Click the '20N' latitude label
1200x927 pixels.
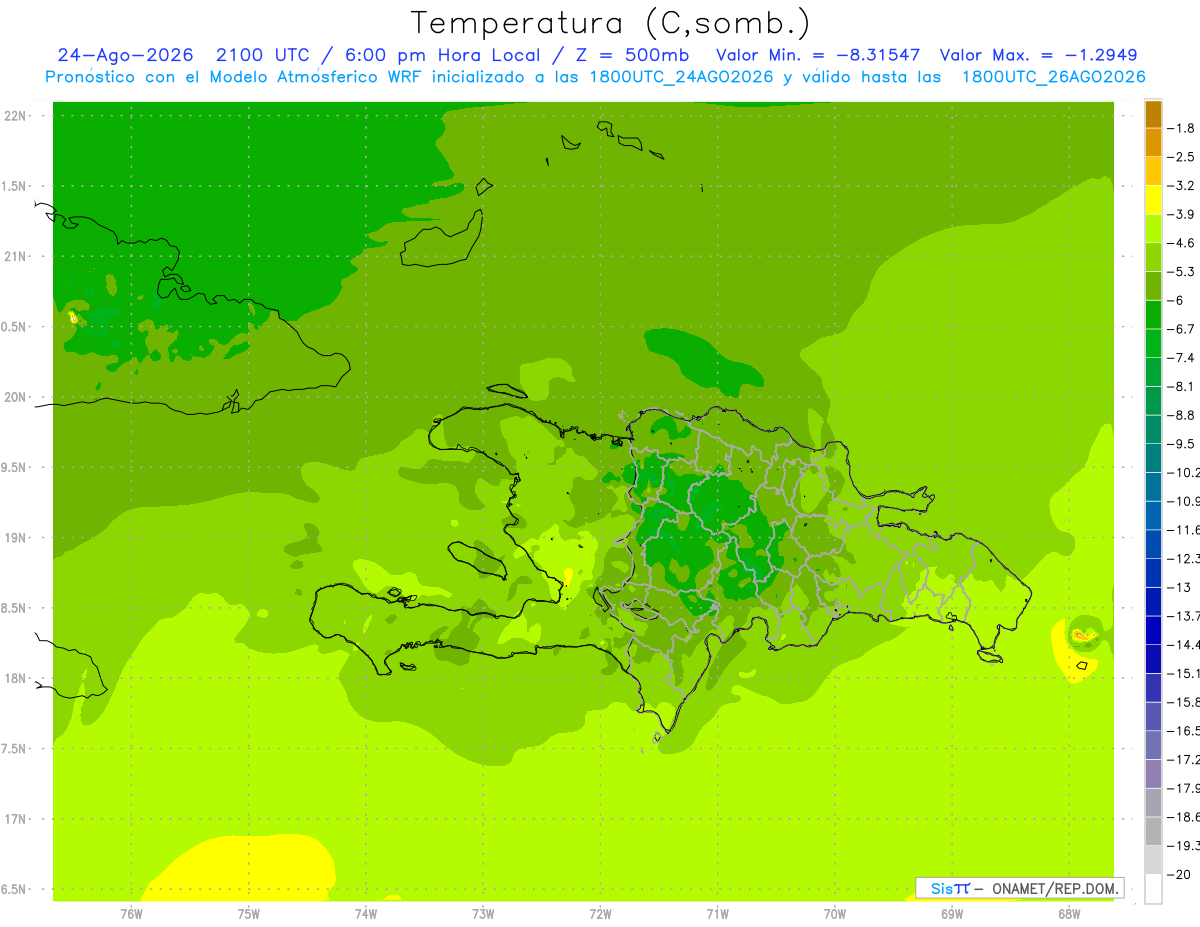pyautogui.click(x=15, y=397)
